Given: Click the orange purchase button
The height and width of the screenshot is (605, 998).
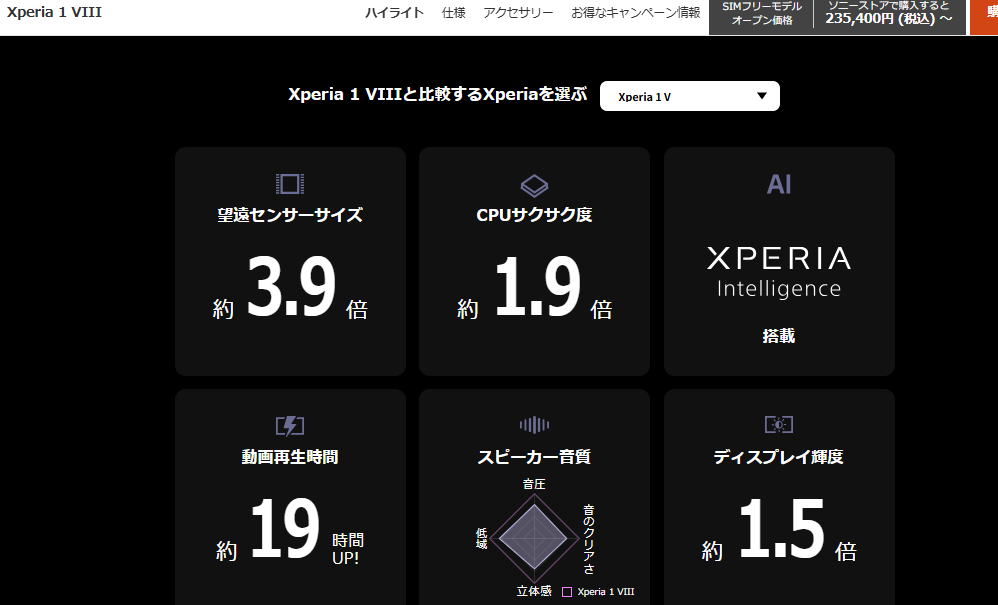Looking at the screenshot, I should pos(983,17).
